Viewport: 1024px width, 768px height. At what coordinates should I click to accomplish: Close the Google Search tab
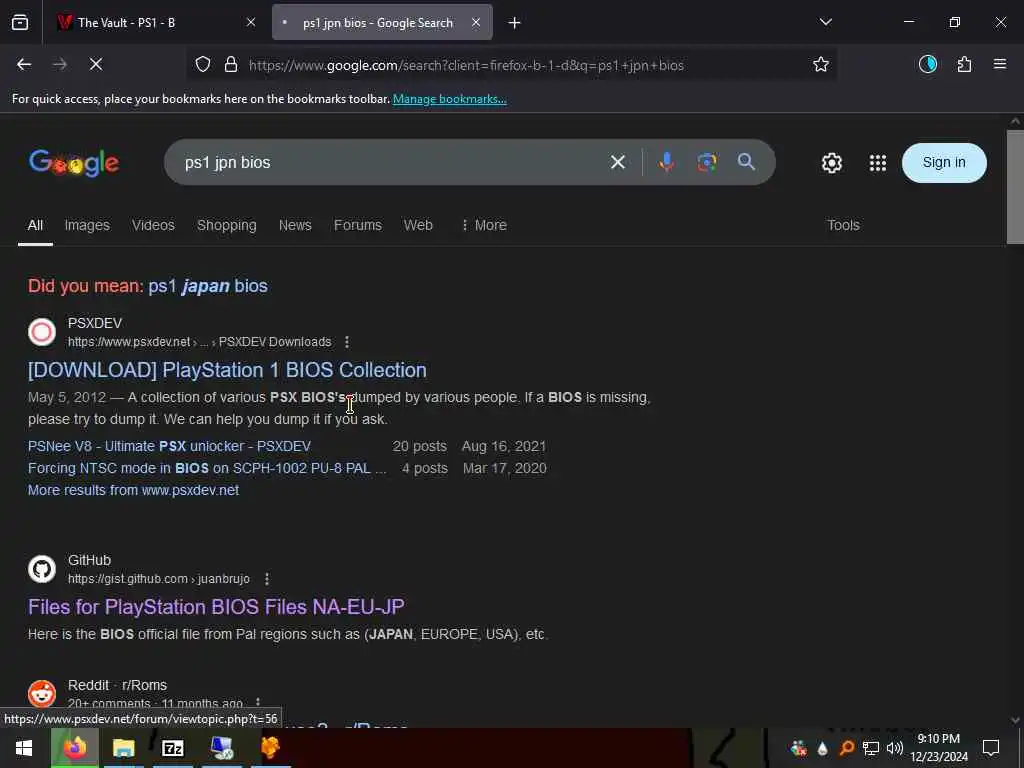[476, 23]
